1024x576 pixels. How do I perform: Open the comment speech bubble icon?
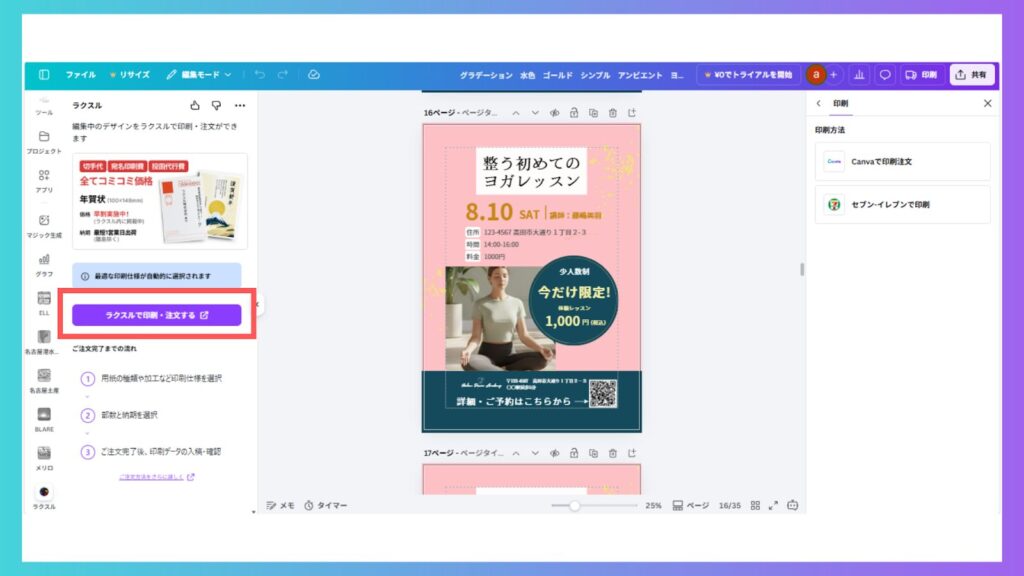pos(885,75)
